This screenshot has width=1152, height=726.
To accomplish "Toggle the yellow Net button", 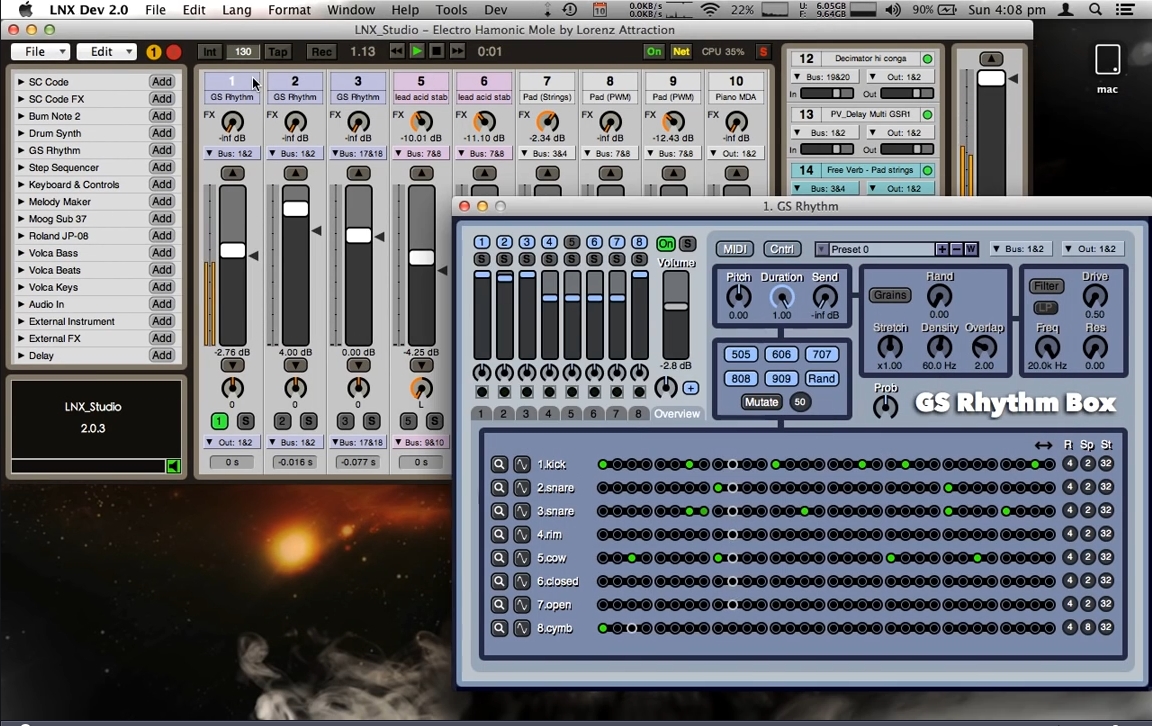I will click(x=681, y=51).
